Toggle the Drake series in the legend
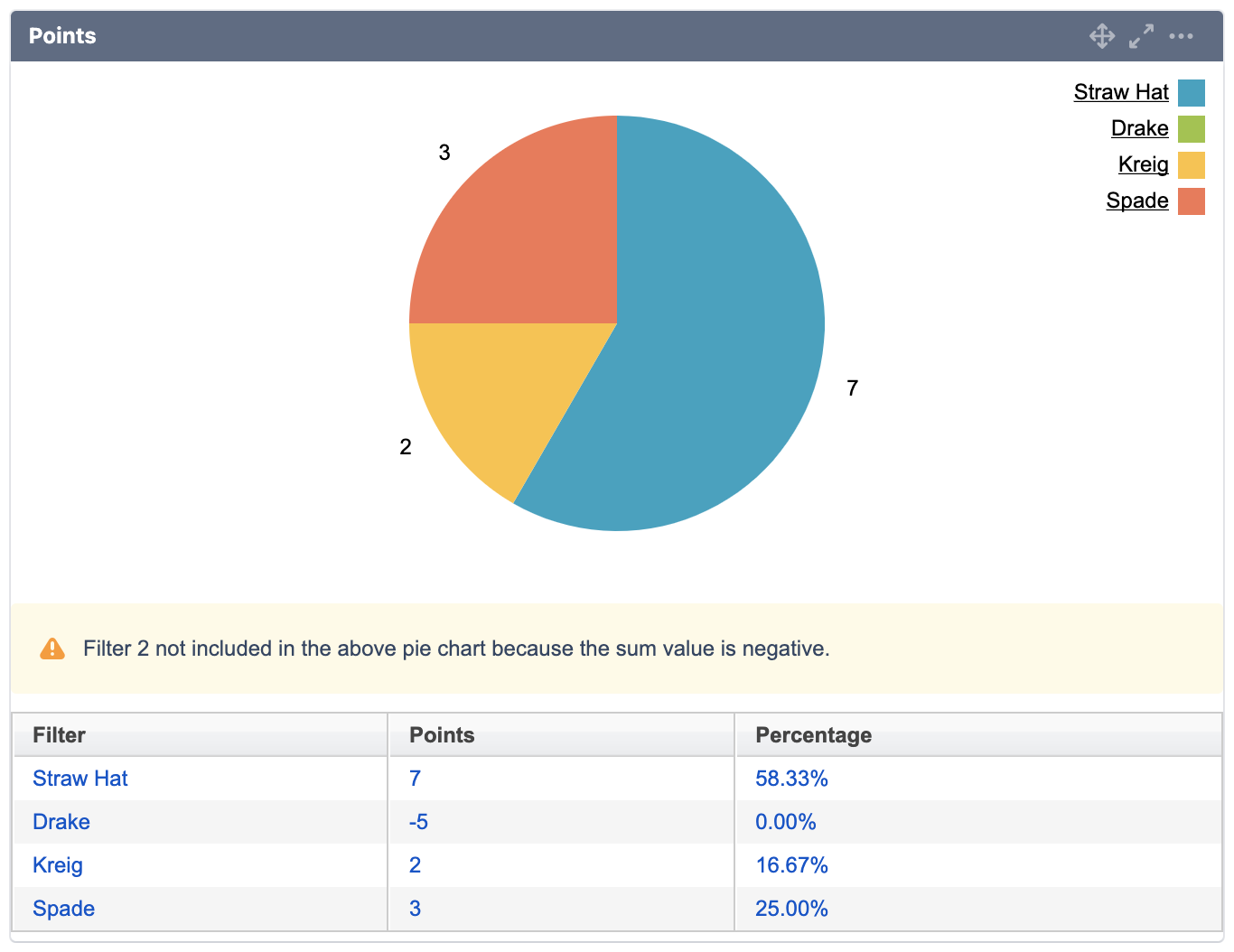1234x952 pixels. (x=1139, y=128)
